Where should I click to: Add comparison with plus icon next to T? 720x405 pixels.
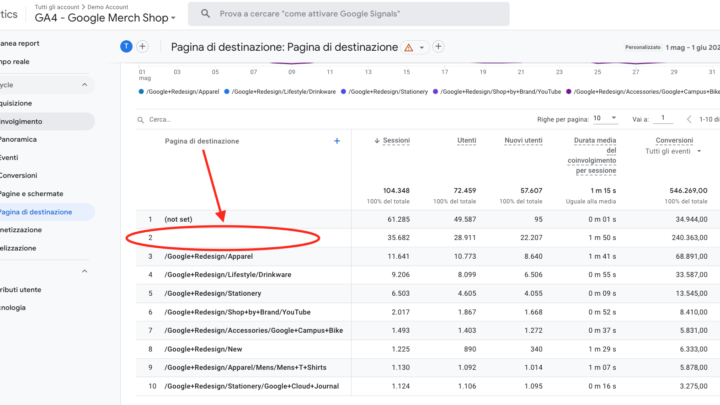pyautogui.click(x=142, y=46)
